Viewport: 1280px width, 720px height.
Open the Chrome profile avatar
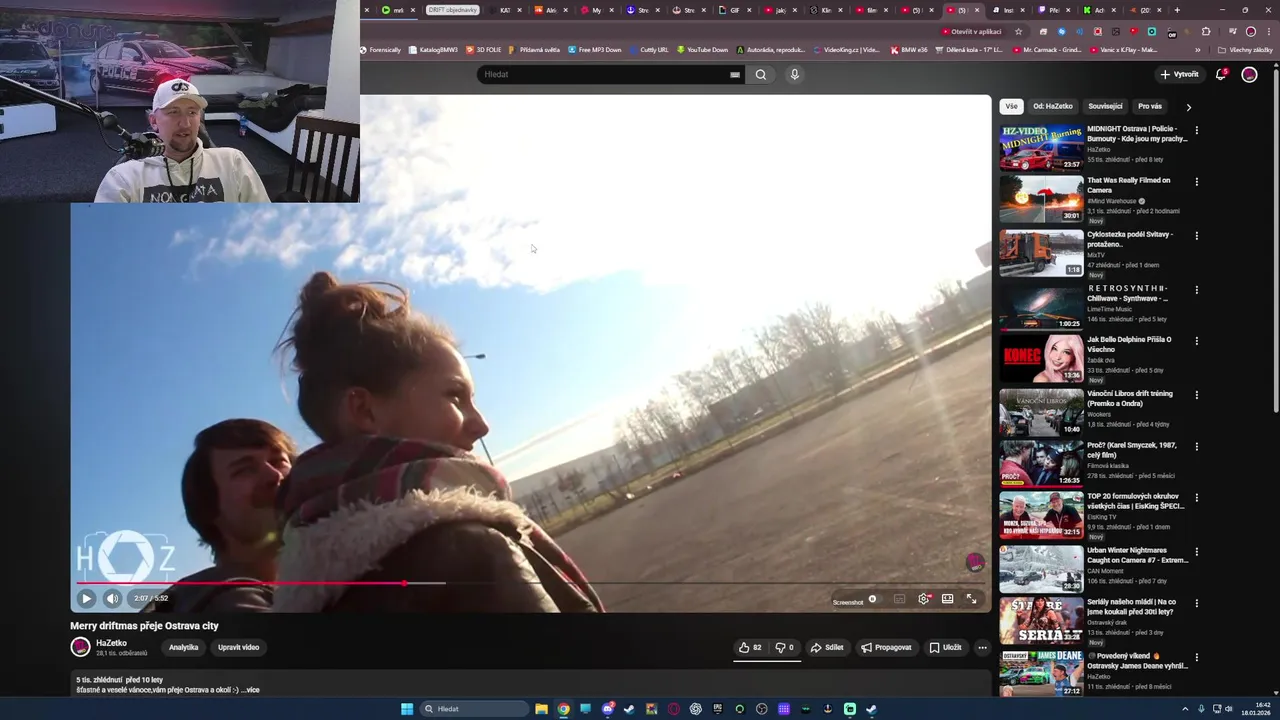tap(1250, 31)
